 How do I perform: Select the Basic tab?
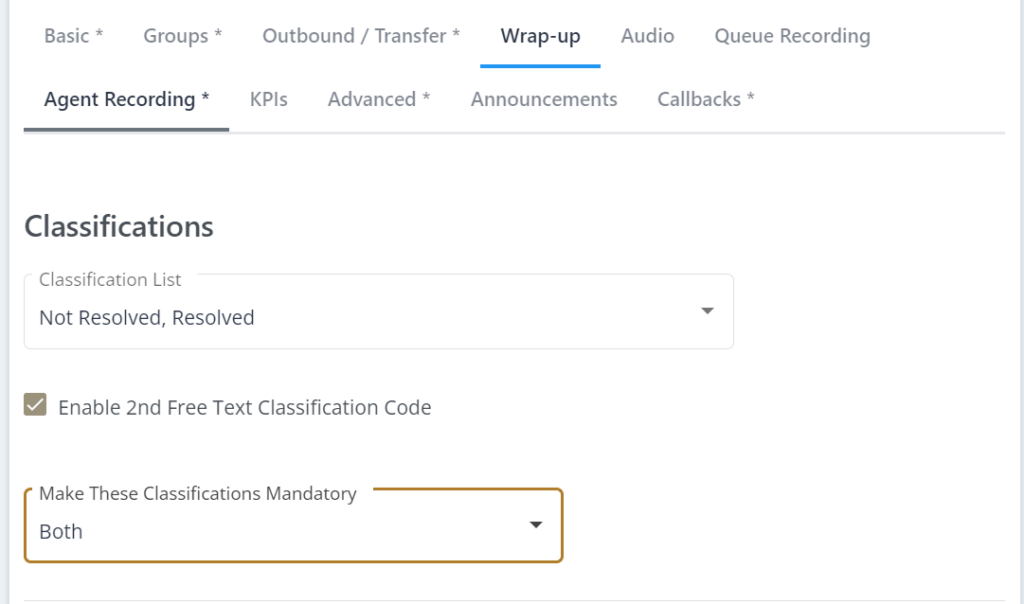73,36
